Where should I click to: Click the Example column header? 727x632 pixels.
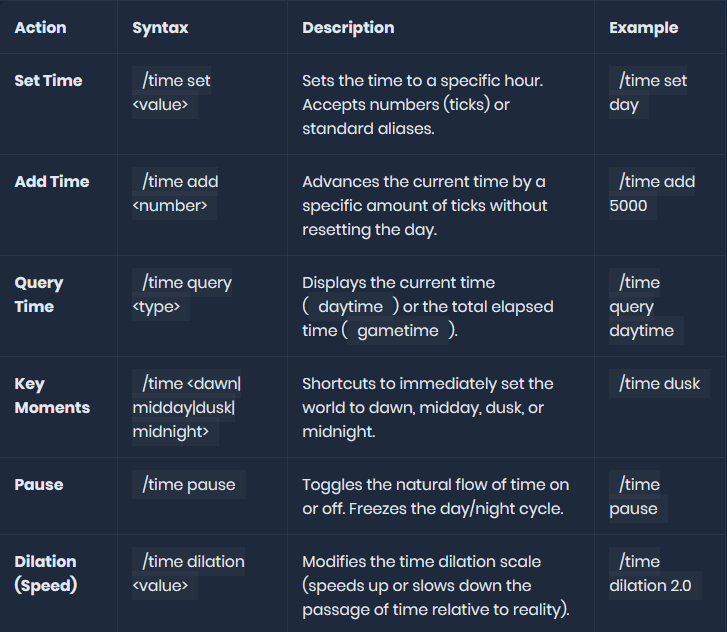click(643, 28)
